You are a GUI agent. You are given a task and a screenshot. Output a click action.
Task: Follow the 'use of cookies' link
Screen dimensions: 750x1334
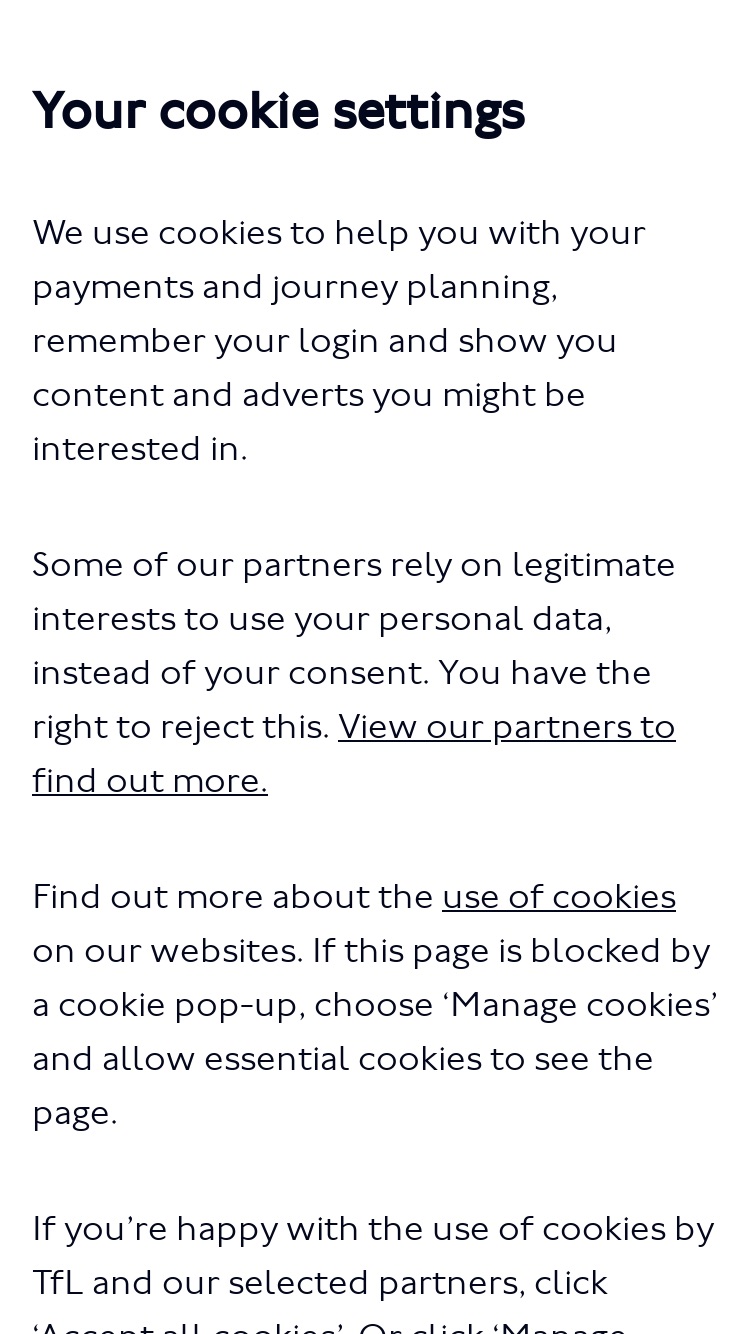[x=559, y=896]
